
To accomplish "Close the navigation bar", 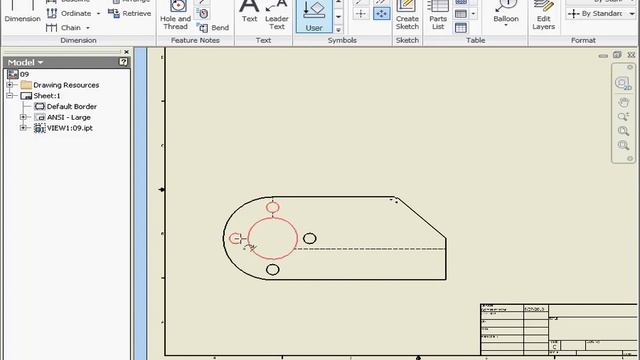I will pyautogui.click(x=630, y=67).
